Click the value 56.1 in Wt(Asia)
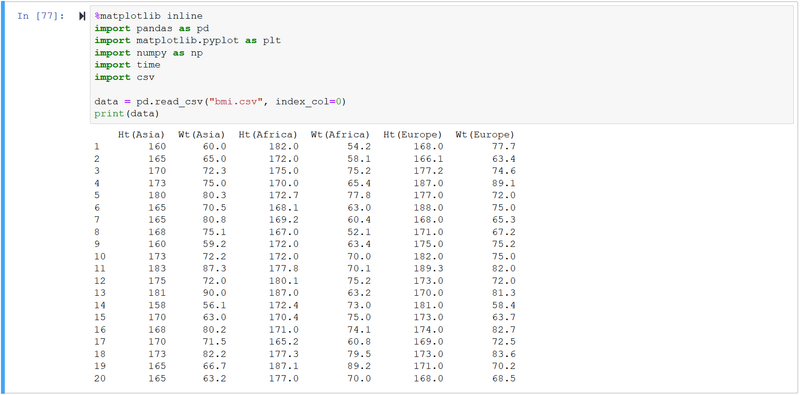Viewport: 800px width, 395px height. 214,305
